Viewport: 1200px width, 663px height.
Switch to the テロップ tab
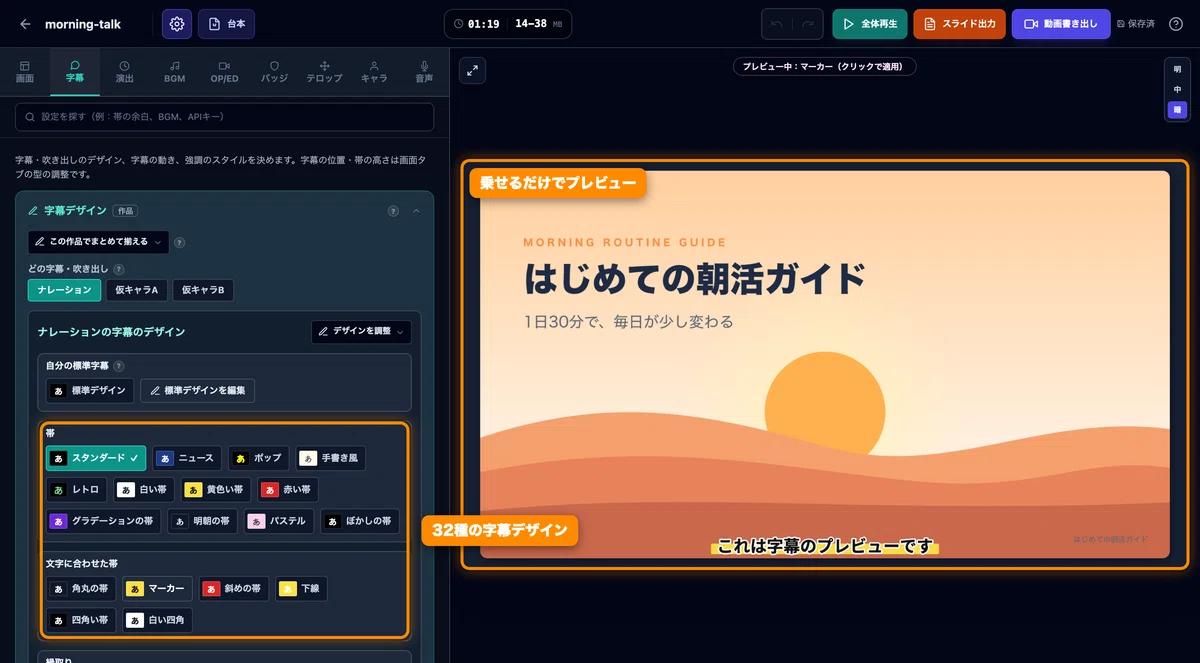[324, 71]
